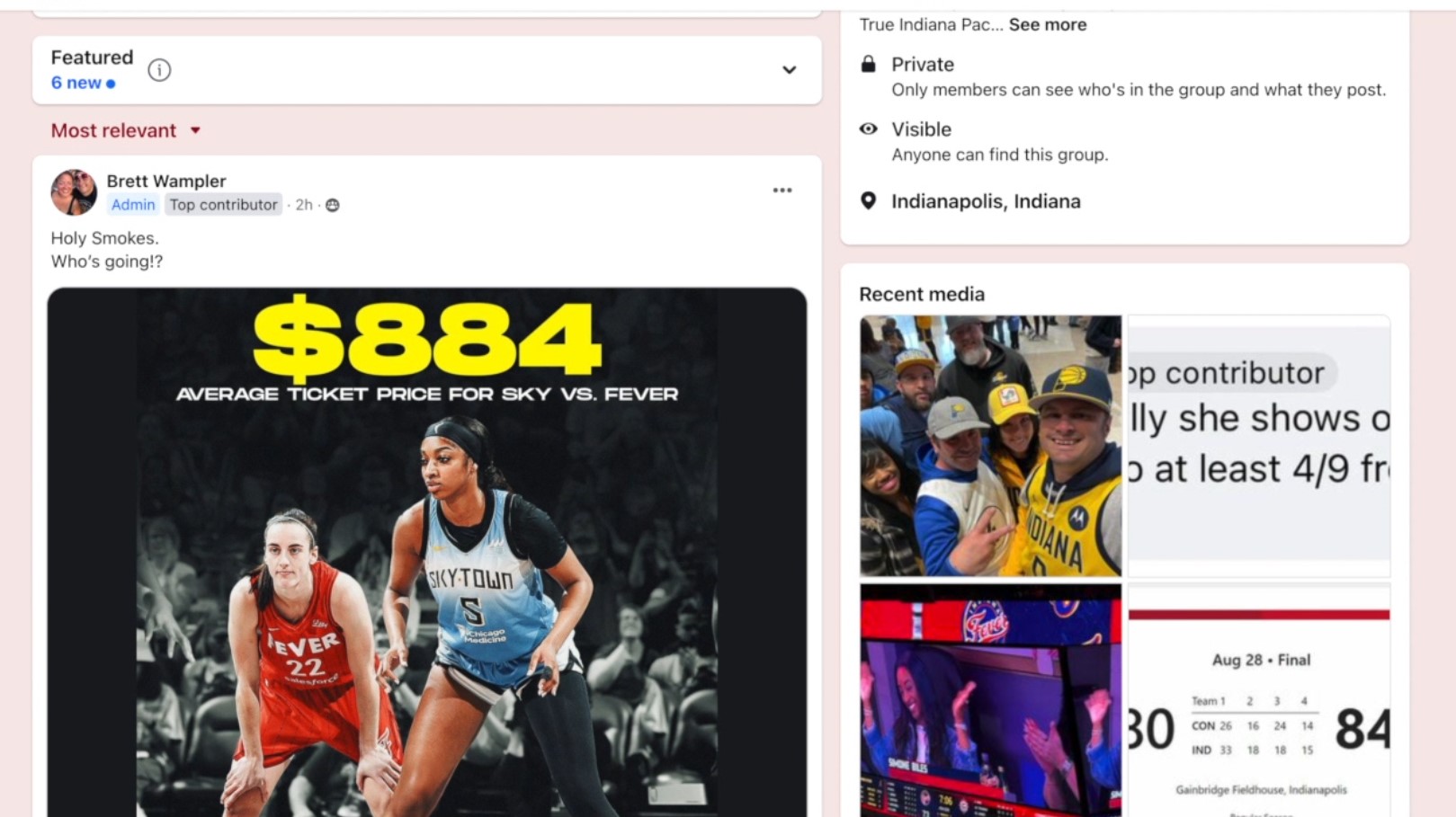
Task: Click the Private group heading text
Action: pos(923,65)
